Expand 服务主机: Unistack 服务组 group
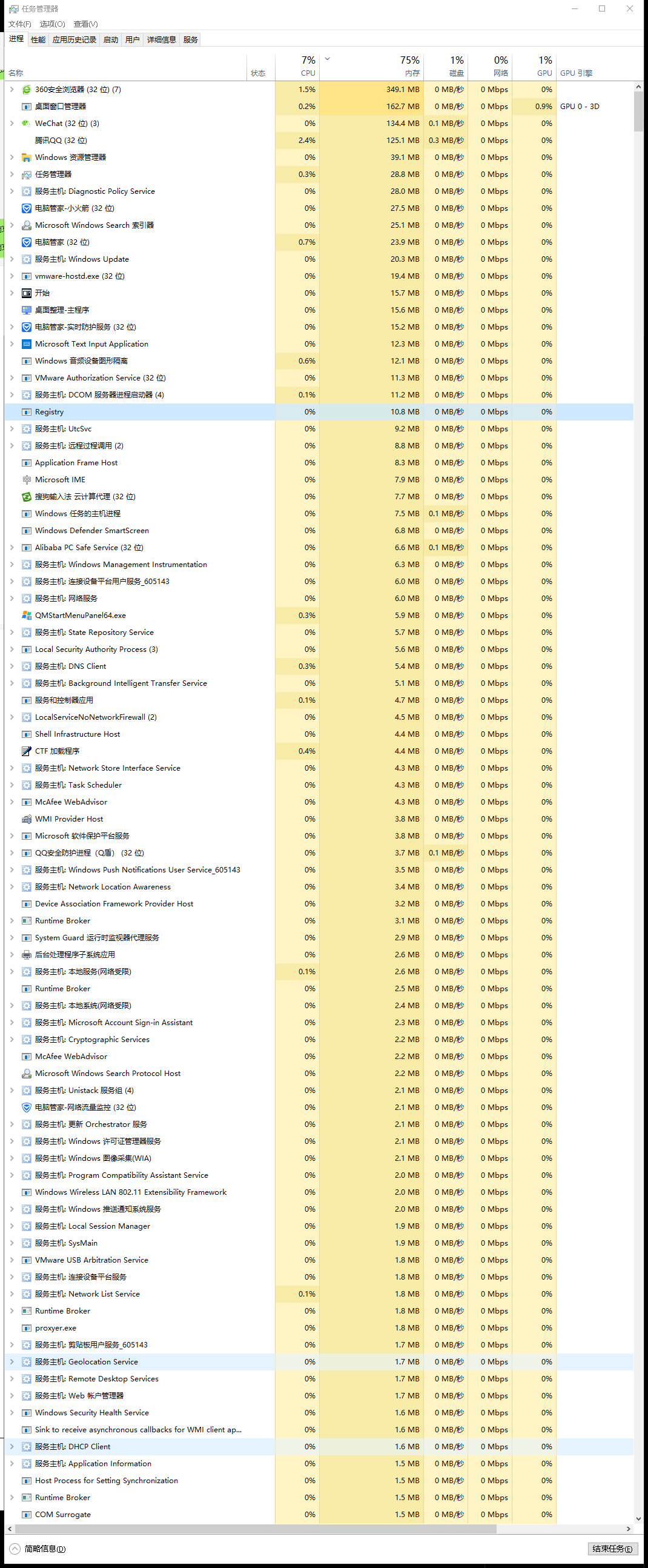This screenshot has width=648, height=1568. click(12, 1090)
